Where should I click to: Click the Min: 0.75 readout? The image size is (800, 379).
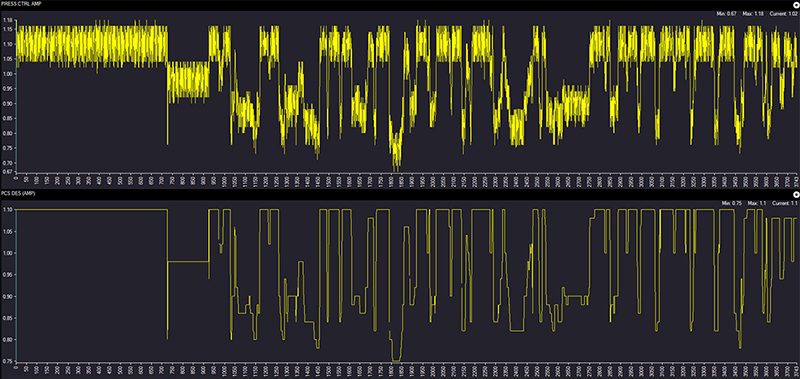tap(732, 203)
